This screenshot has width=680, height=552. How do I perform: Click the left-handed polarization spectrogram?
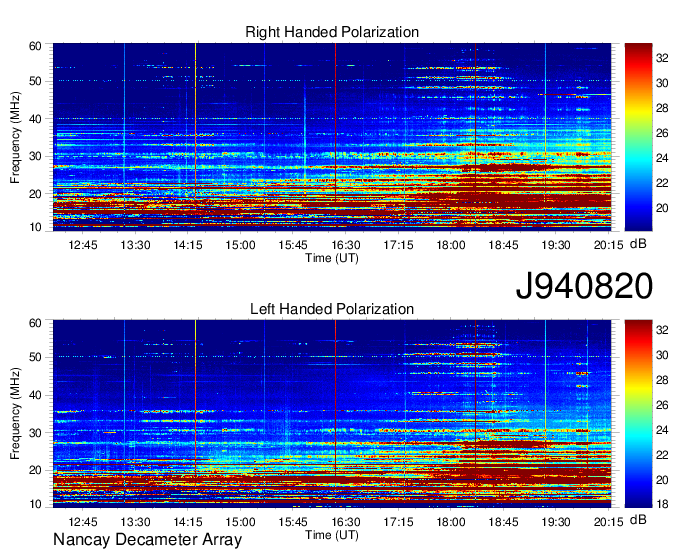pyautogui.click(x=332, y=414)
